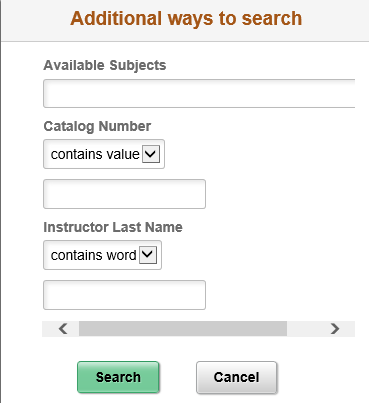
Task: Click the "Catalog Number" label
Action: (x=97, y=126)
